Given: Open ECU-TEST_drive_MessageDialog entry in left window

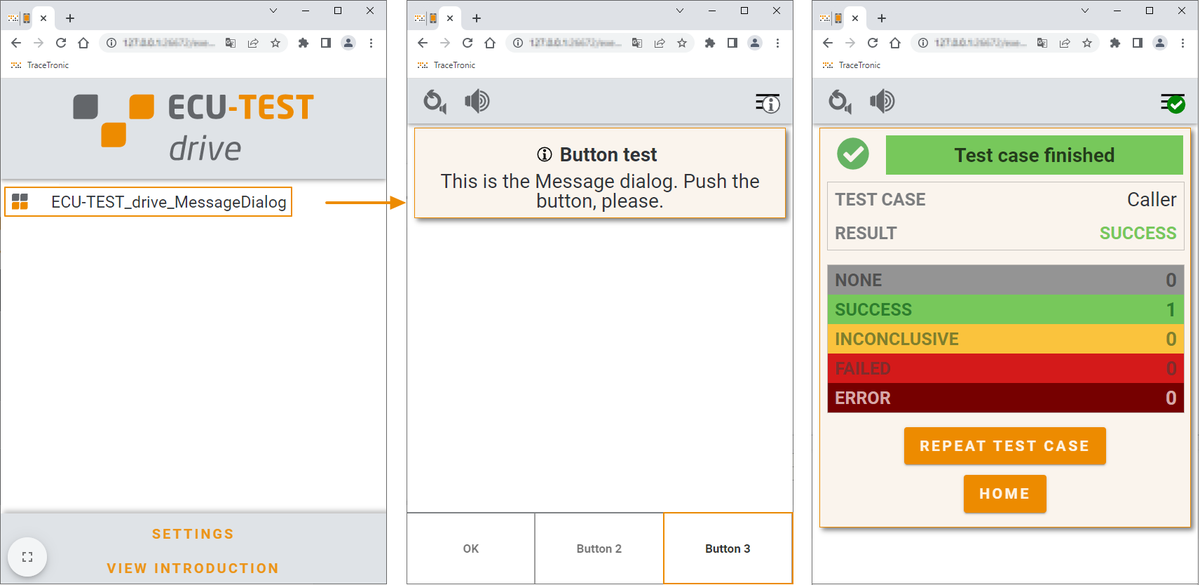Looking at the screenshot, I should pyautogui.click(x=148, y=202).
